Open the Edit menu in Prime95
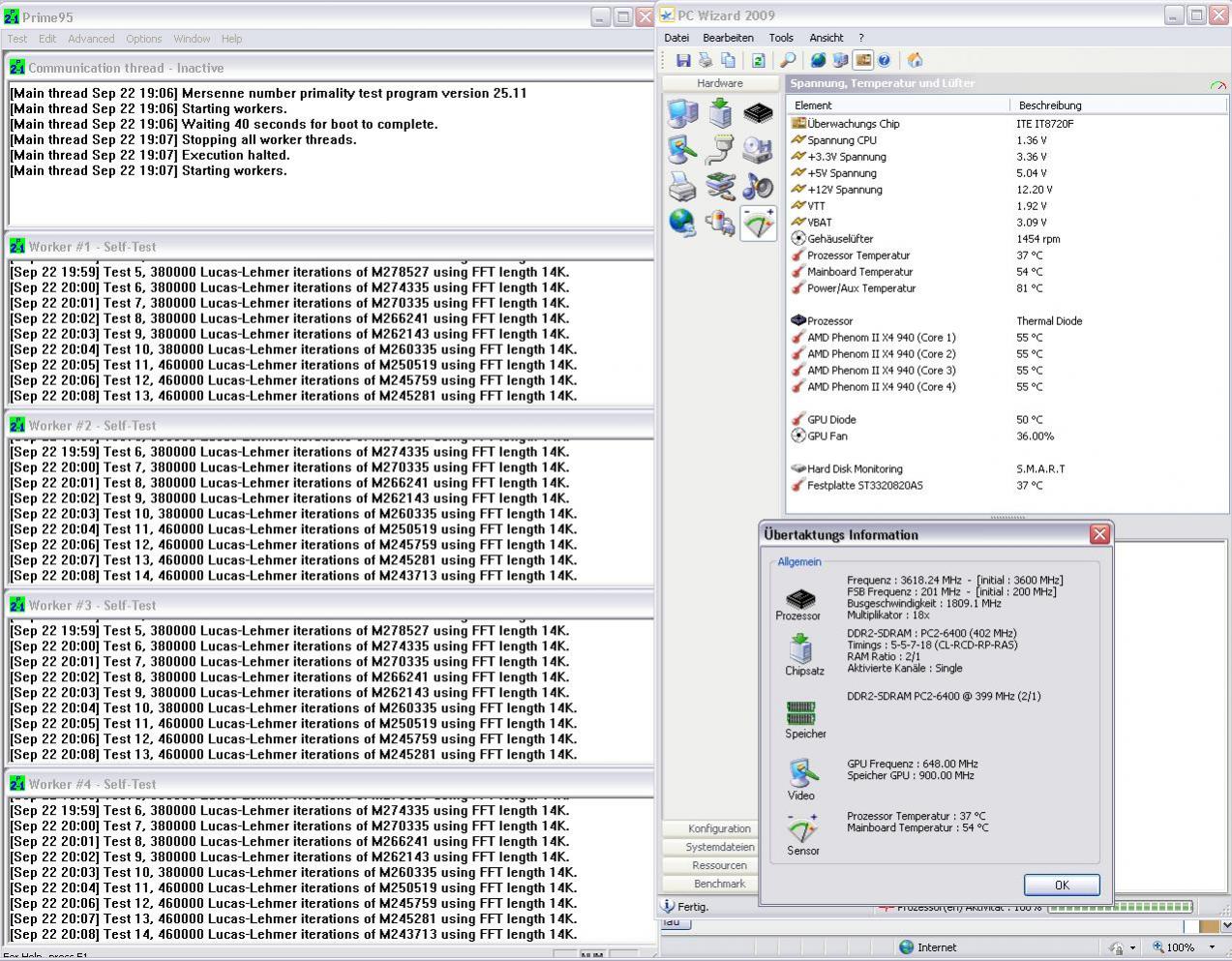Screen dimensions: 1232x961 click(47, 39)
